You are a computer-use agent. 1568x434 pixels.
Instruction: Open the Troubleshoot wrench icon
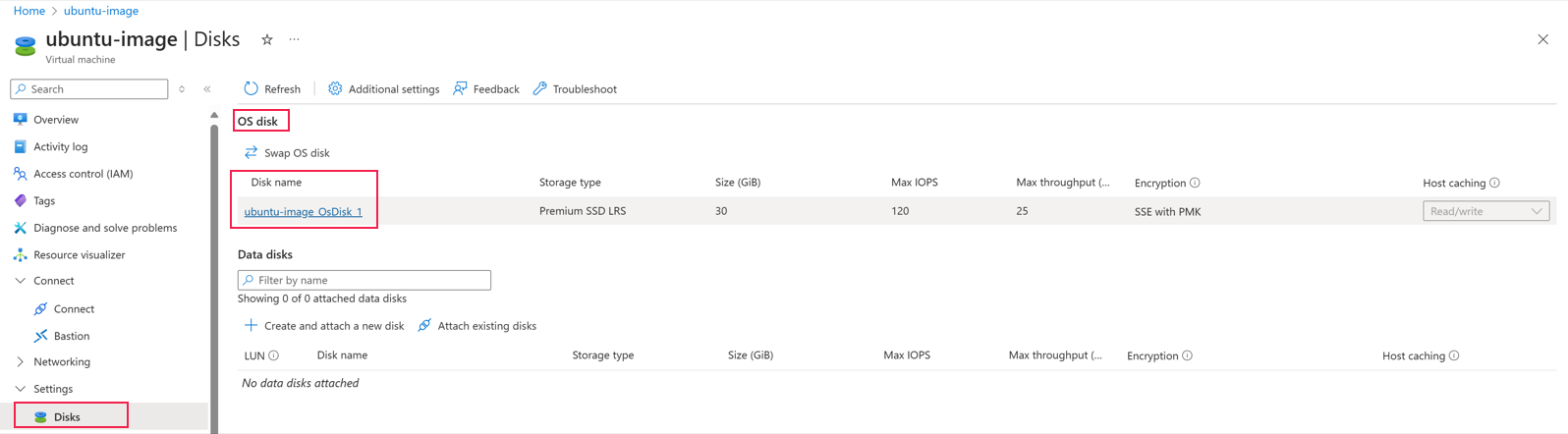(x=540, y=88)
